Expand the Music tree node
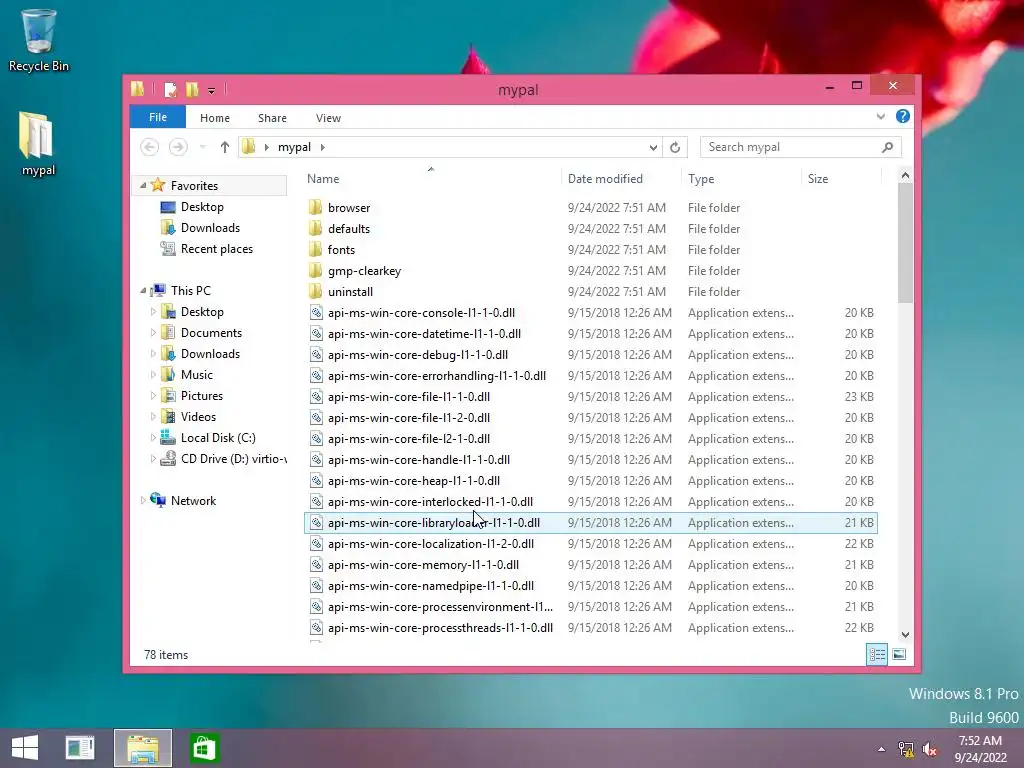1024x768 pixels. (x=153, y=375)
